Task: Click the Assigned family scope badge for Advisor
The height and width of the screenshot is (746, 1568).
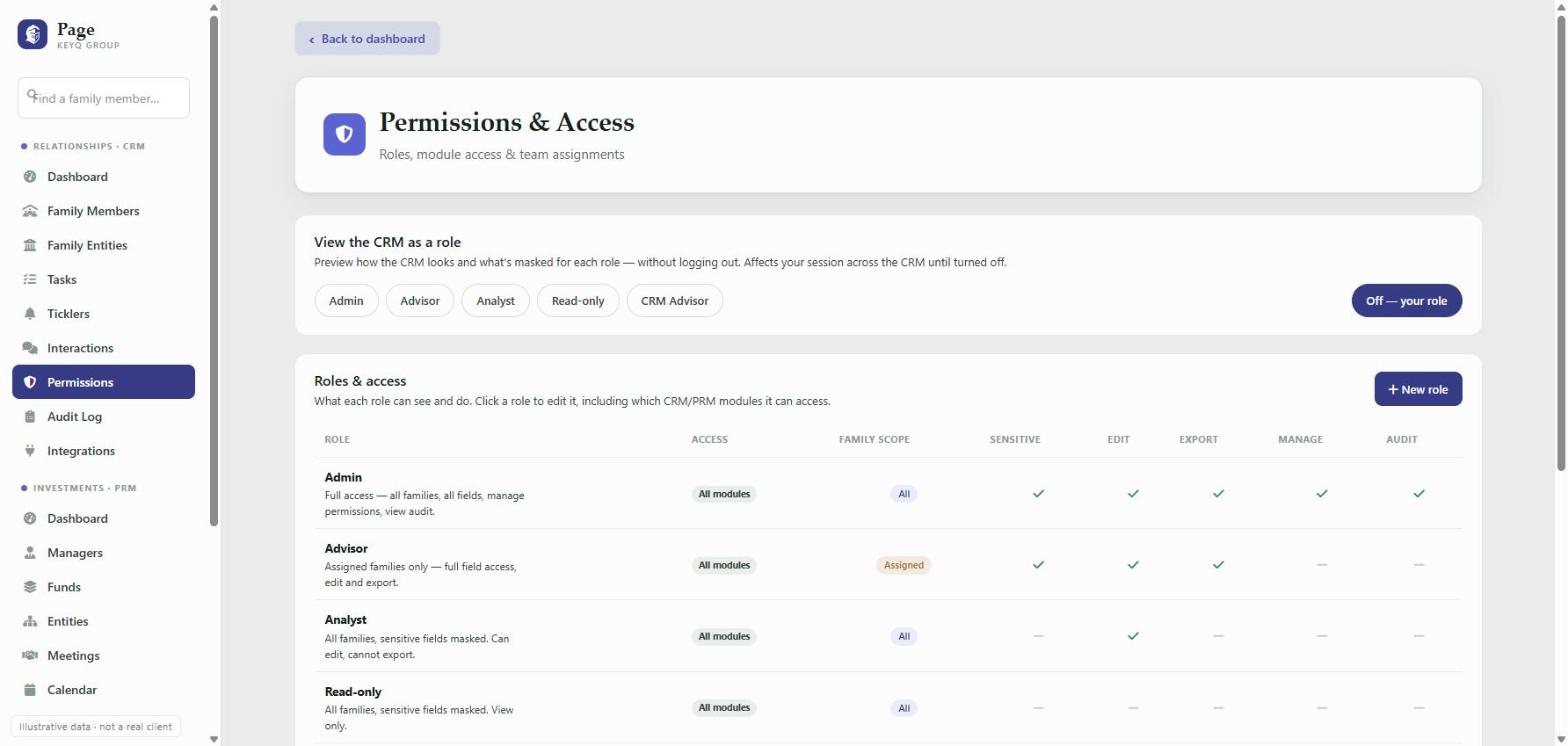Action: pyautogui.click(x=904, y=565)
